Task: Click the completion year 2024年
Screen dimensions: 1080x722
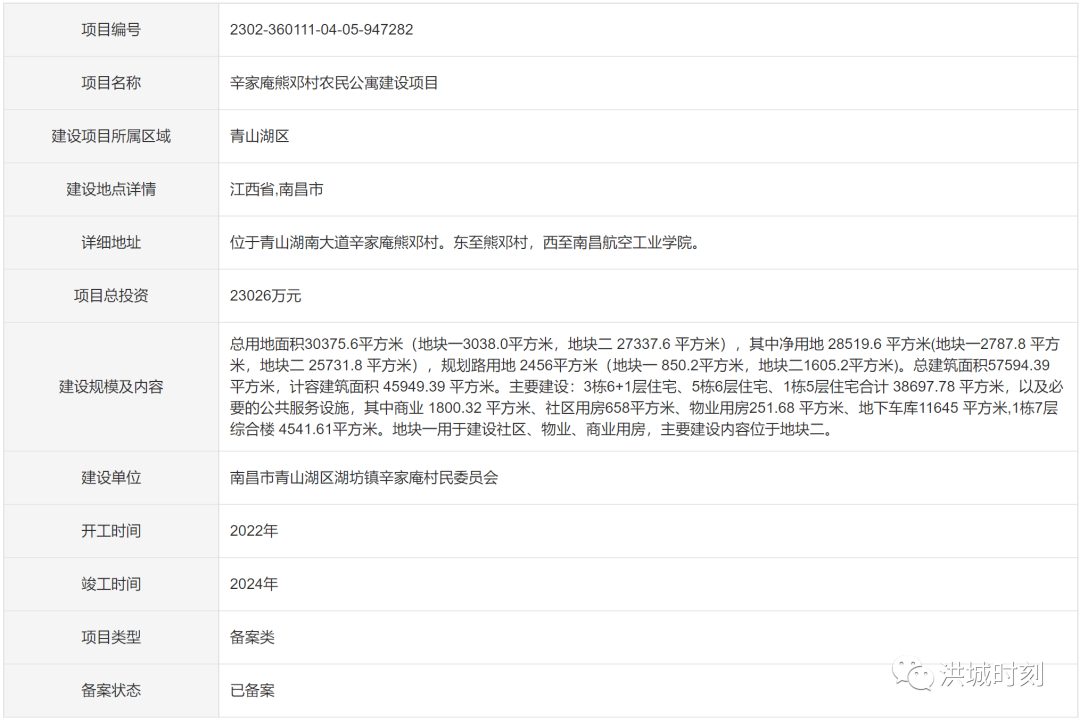Action: [x=254, y=584]
